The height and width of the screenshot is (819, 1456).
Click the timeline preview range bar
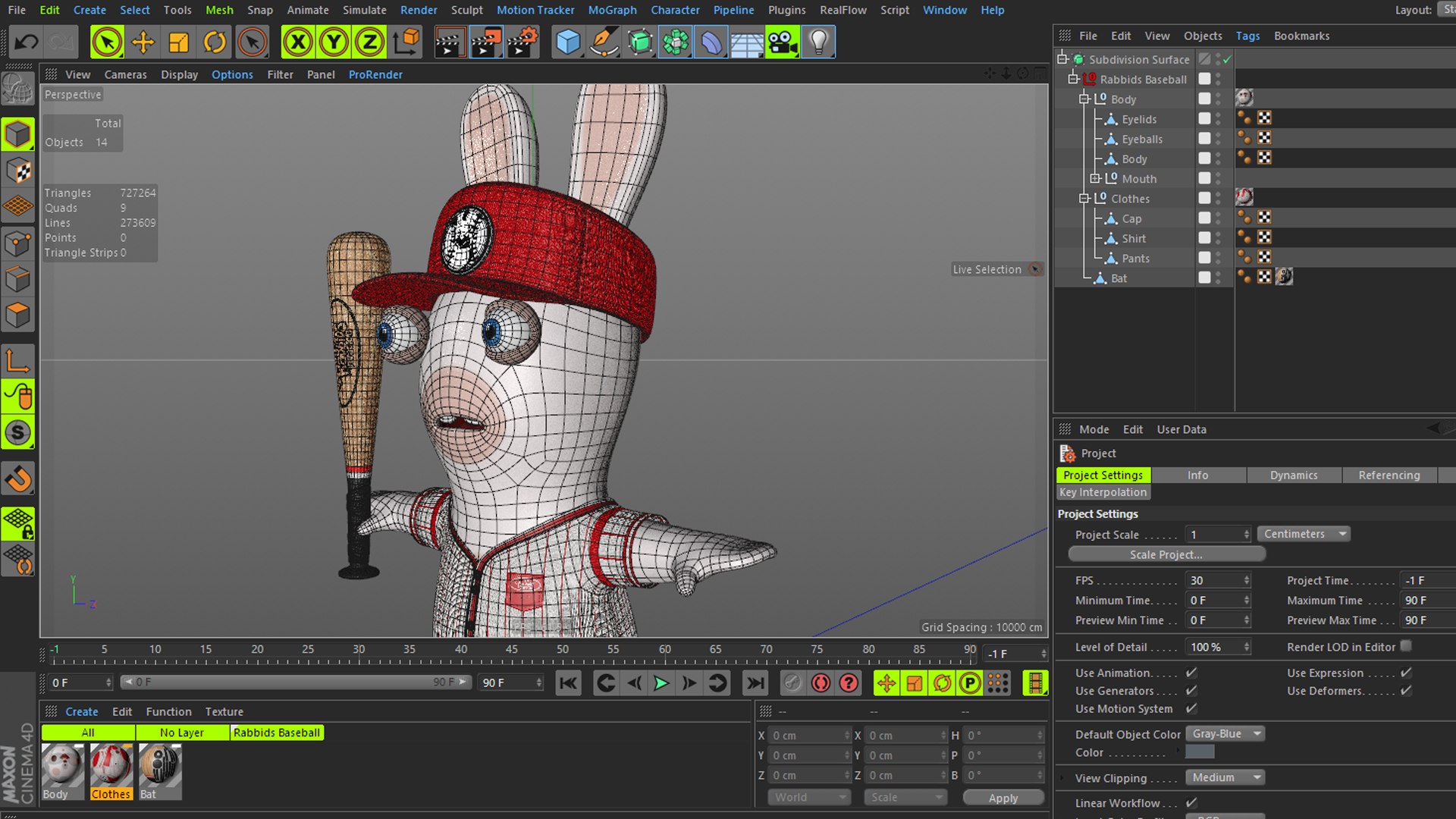[x=296, y=682]
